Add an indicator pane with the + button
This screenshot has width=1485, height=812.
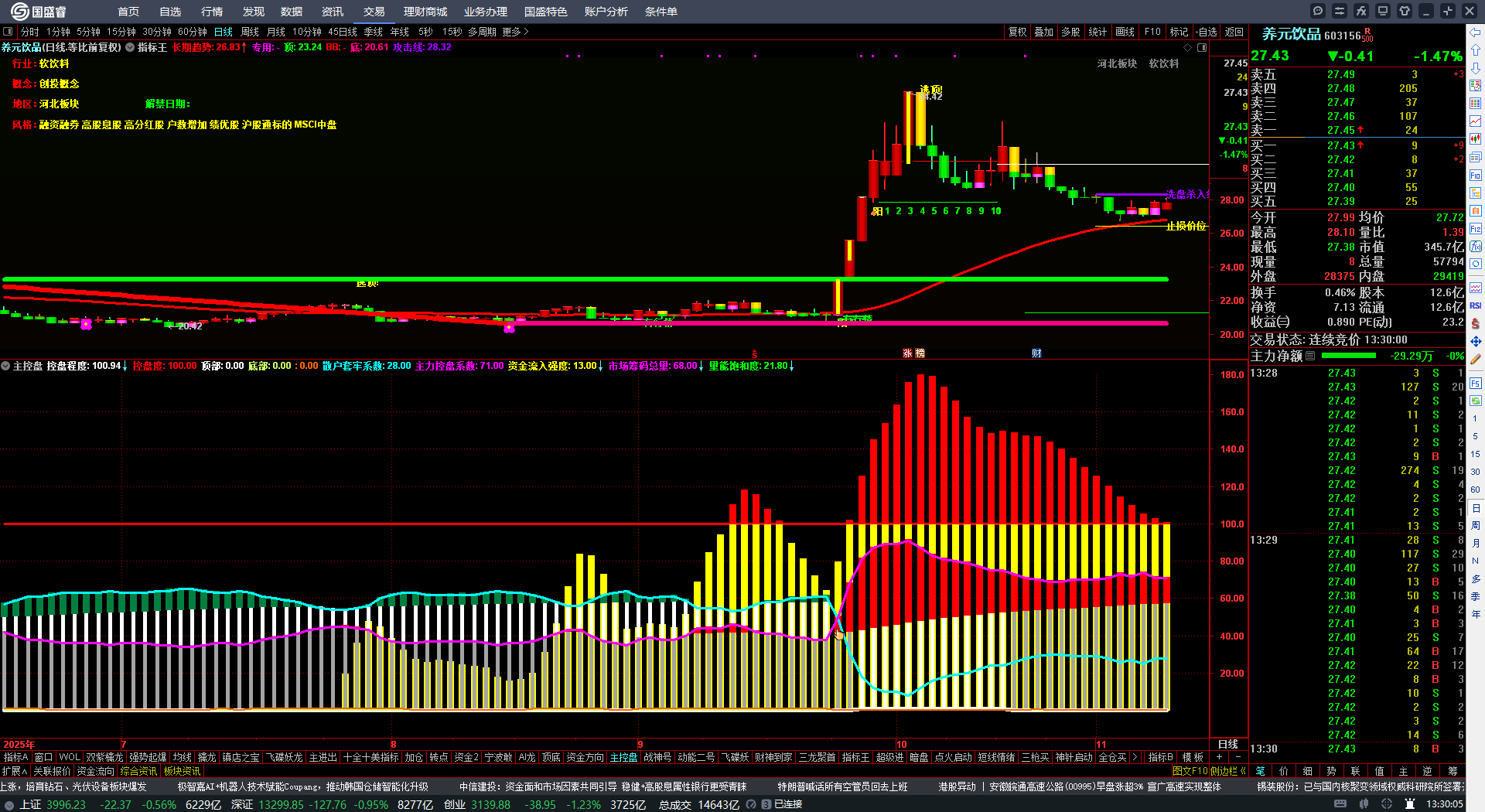1219,757
